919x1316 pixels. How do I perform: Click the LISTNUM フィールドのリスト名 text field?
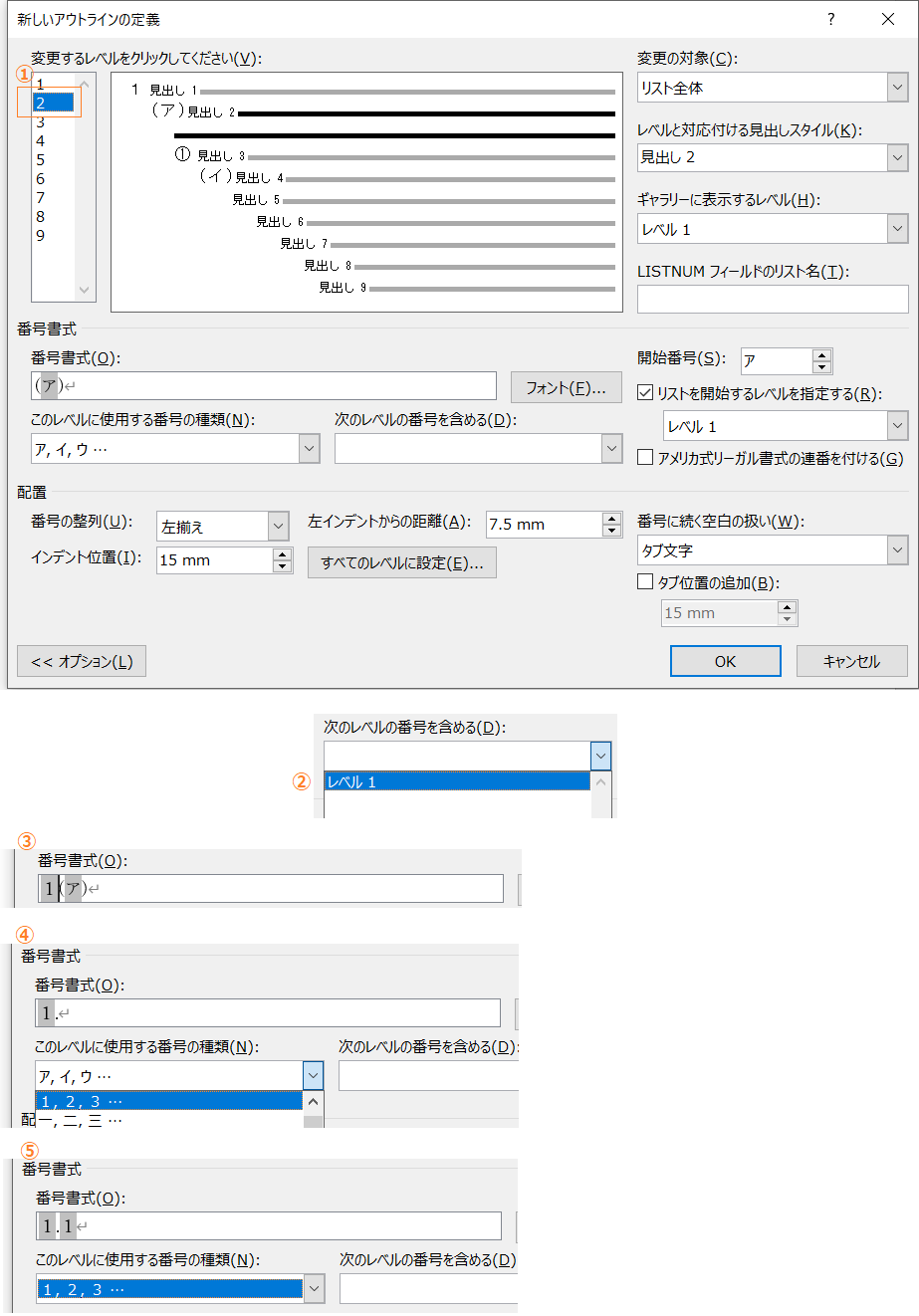[x=773, y=299]
